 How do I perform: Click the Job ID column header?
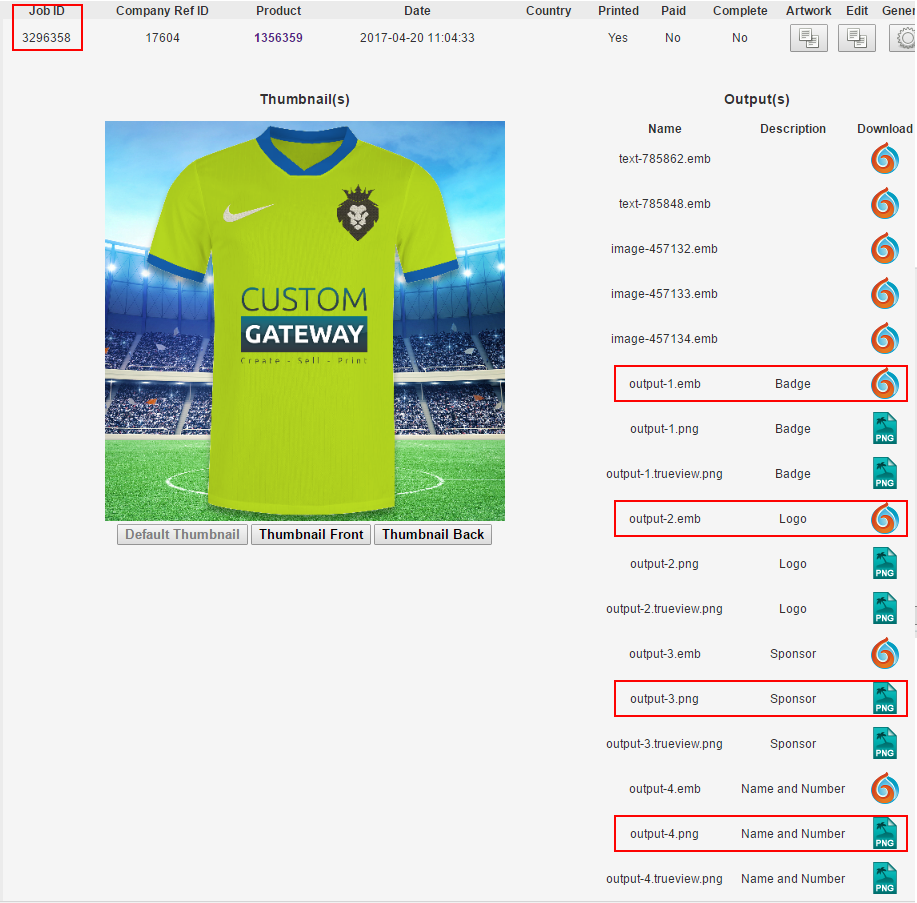(x=47, y=11)
